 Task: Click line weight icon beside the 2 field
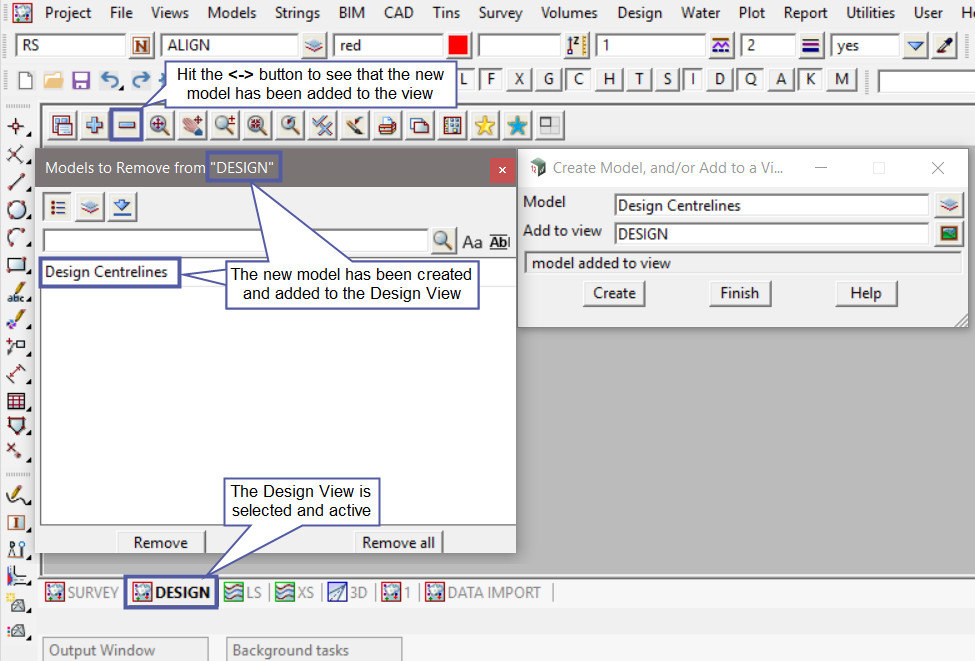point(810,46)
